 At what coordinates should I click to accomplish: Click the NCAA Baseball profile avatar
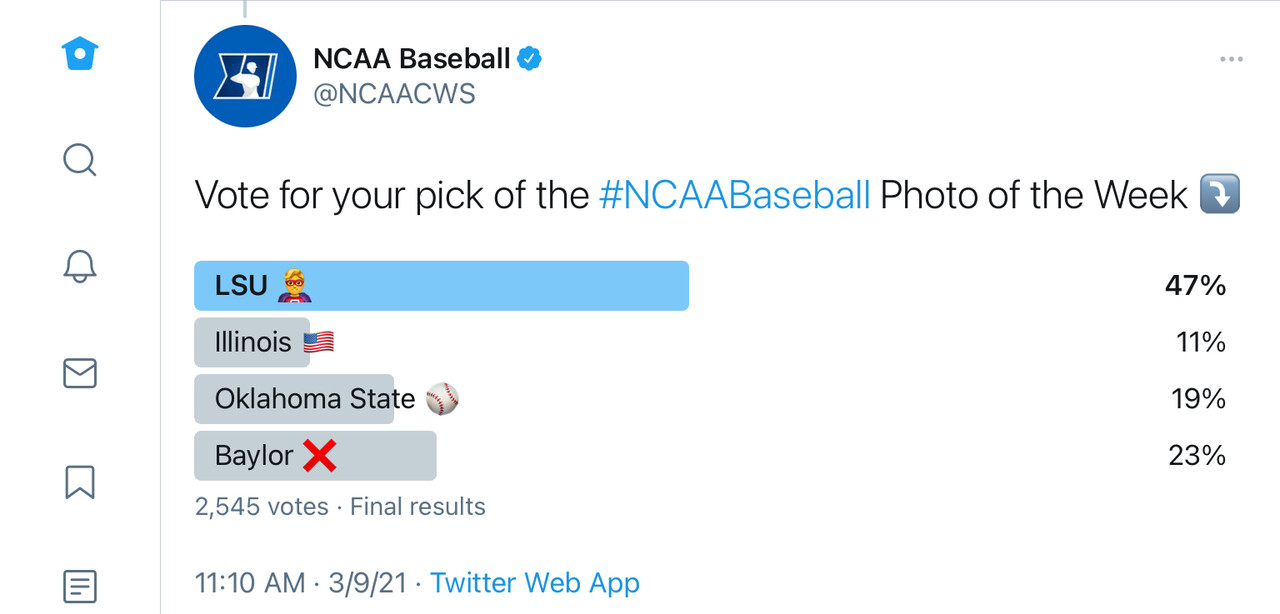coord(245,77)
